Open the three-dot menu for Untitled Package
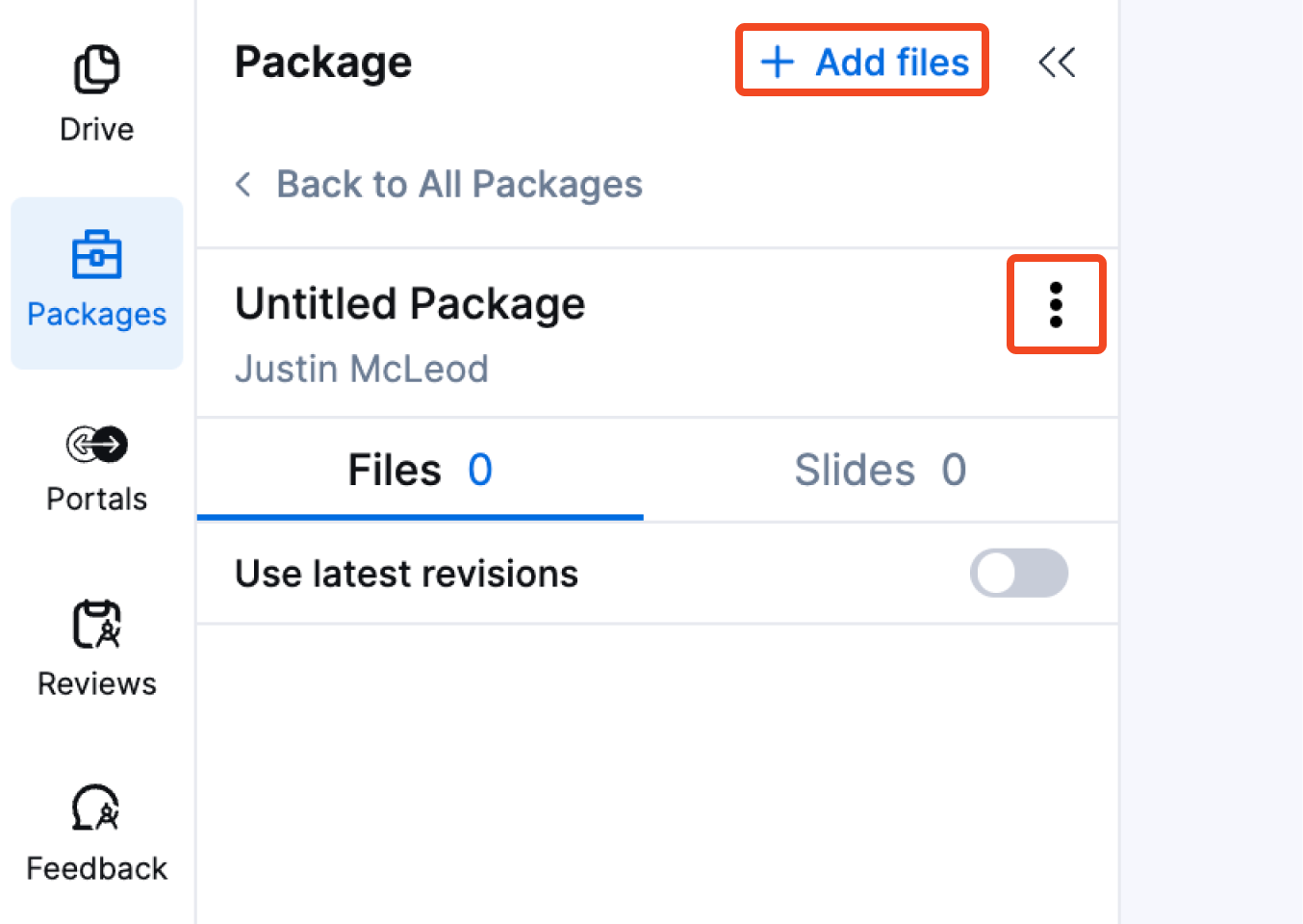This screenshot has height=924, width=1303. point(1056,305)
